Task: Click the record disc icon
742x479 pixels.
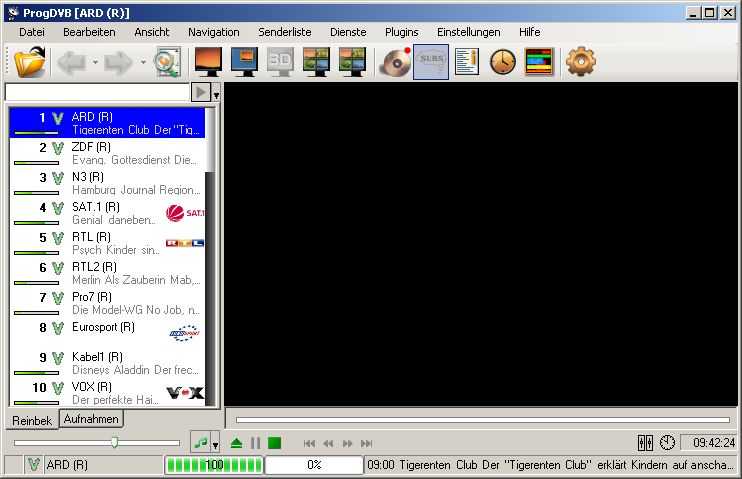Action: (x=395, y=62)
